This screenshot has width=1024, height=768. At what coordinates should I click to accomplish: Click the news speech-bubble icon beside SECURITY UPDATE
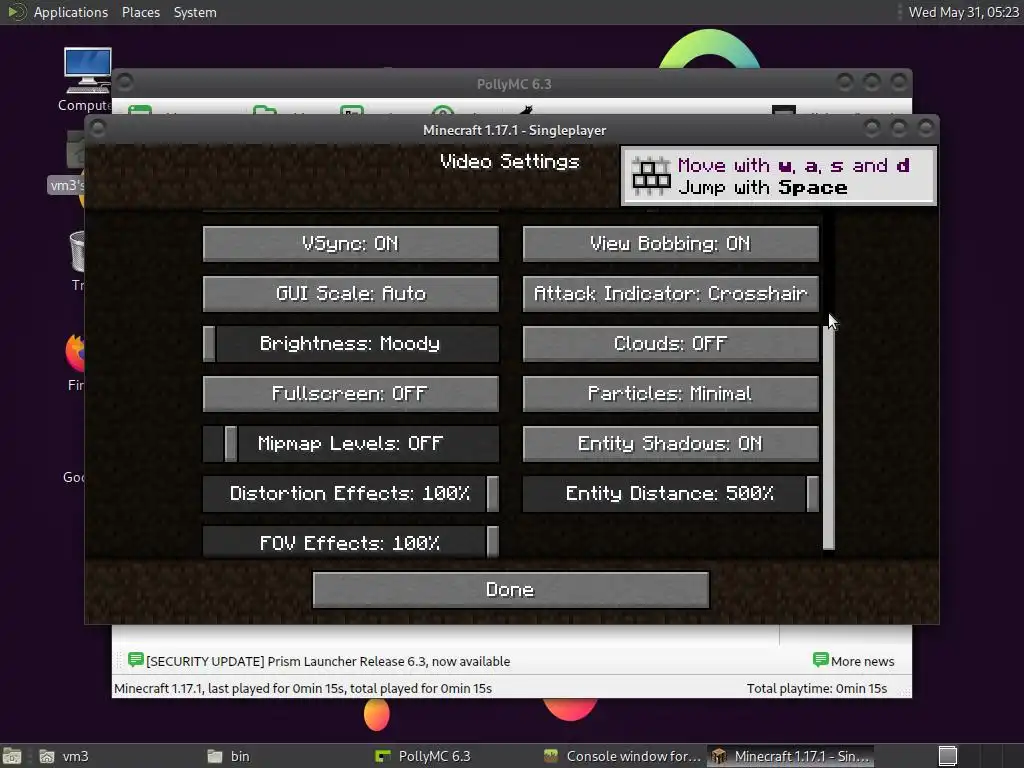pos(136,660)
